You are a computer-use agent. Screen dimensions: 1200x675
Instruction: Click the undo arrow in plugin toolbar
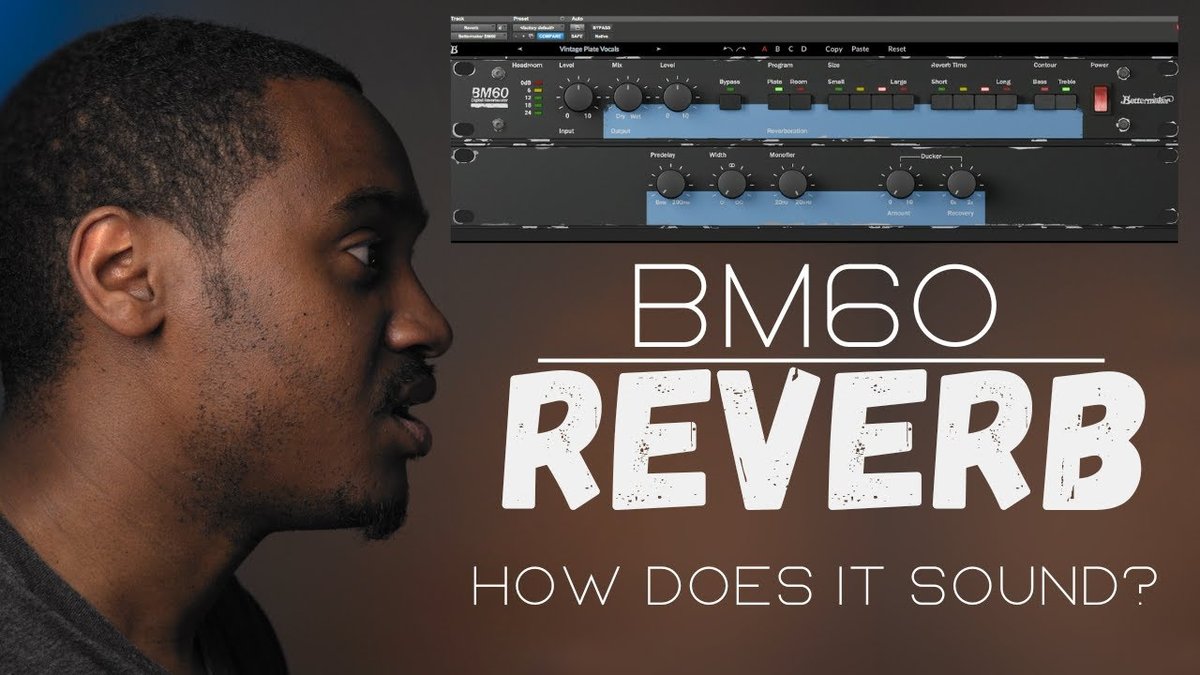pyautogui.click(x=728, y=49)
